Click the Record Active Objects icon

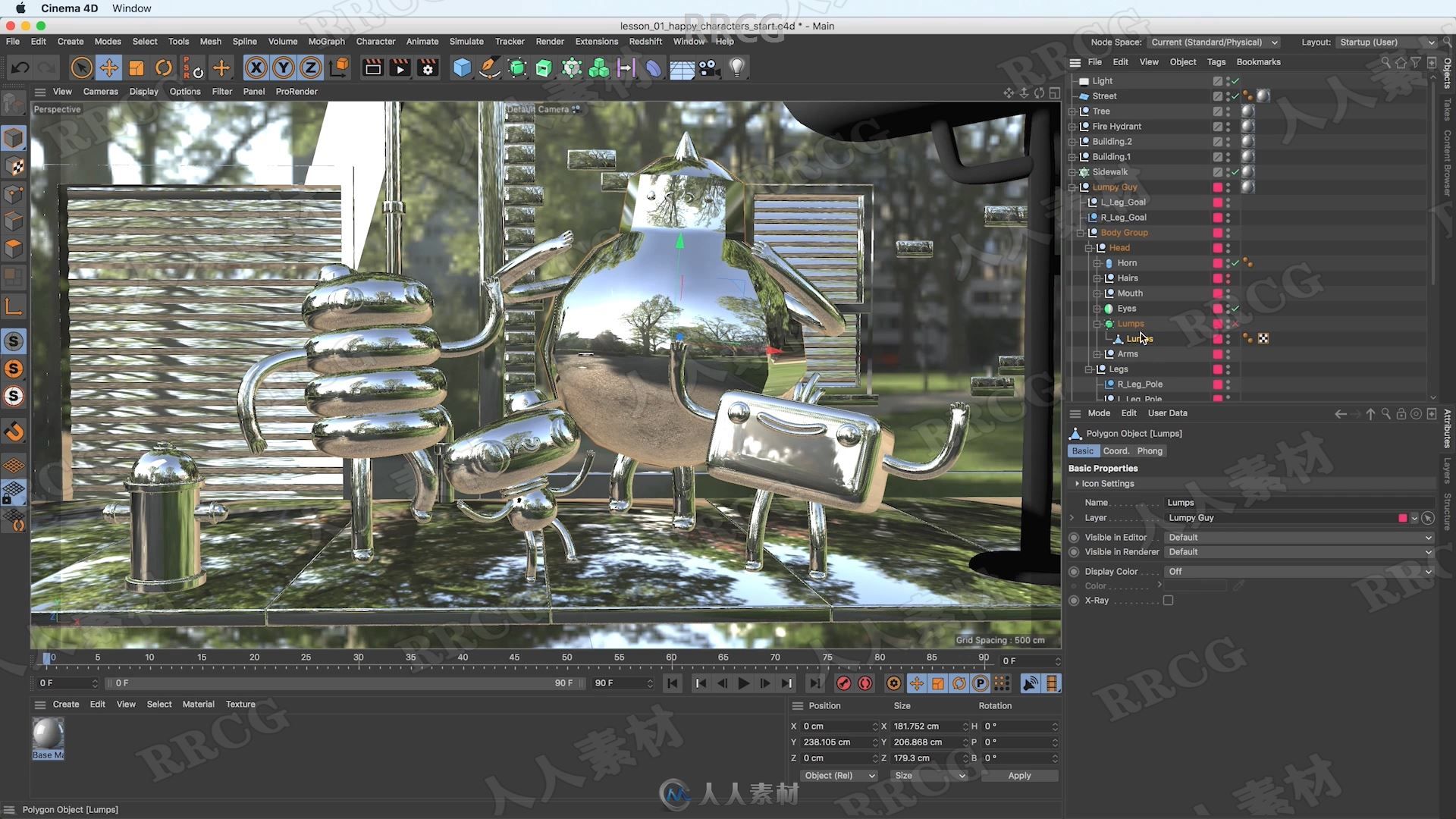coord(845,683)
